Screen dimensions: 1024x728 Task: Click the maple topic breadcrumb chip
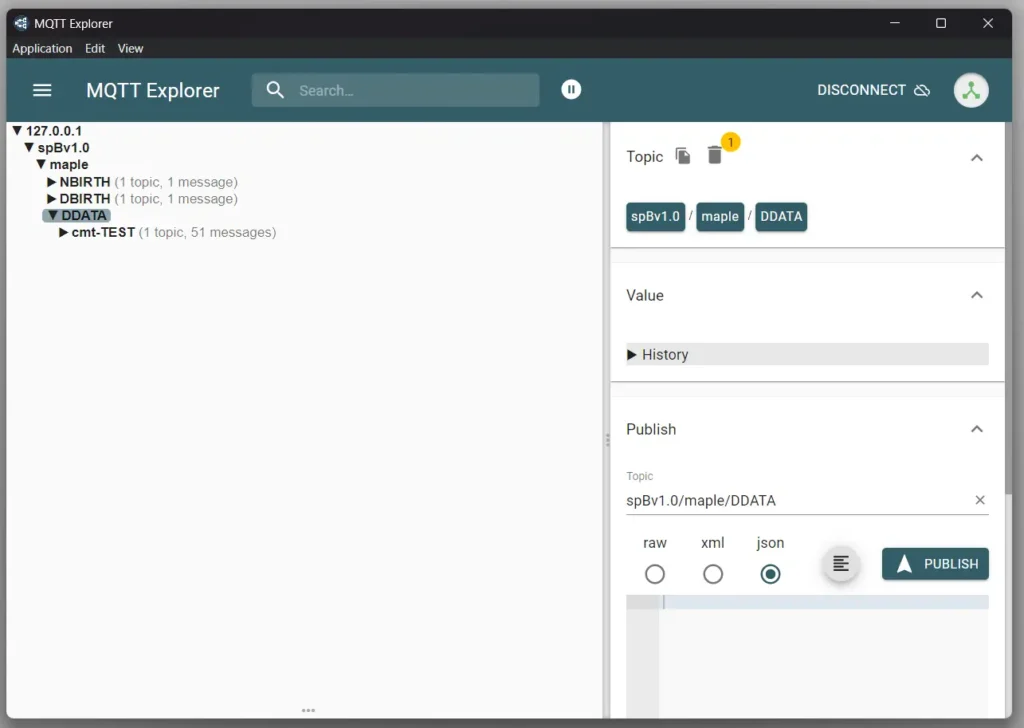point(720,217)
